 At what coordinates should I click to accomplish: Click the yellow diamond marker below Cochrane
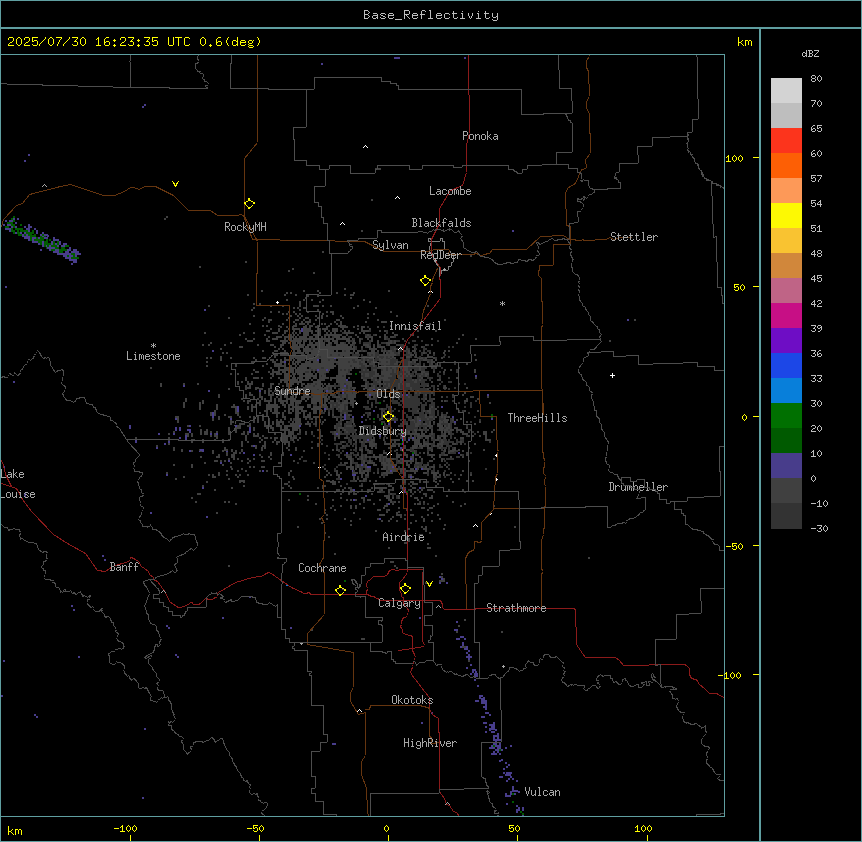coord(340,590)
